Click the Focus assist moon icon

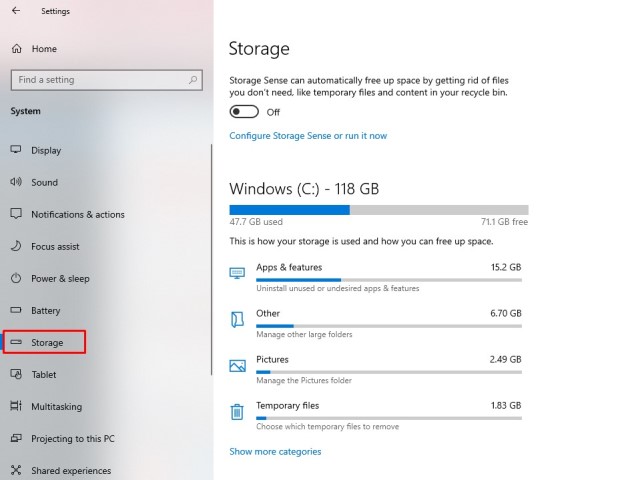tap(16, 246)
